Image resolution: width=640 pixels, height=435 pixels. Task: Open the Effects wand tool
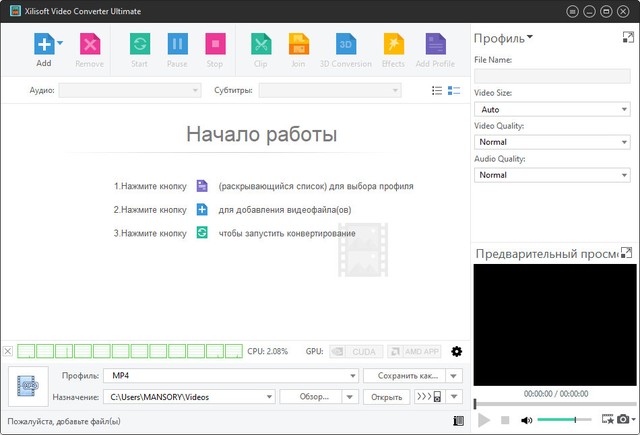393,44
